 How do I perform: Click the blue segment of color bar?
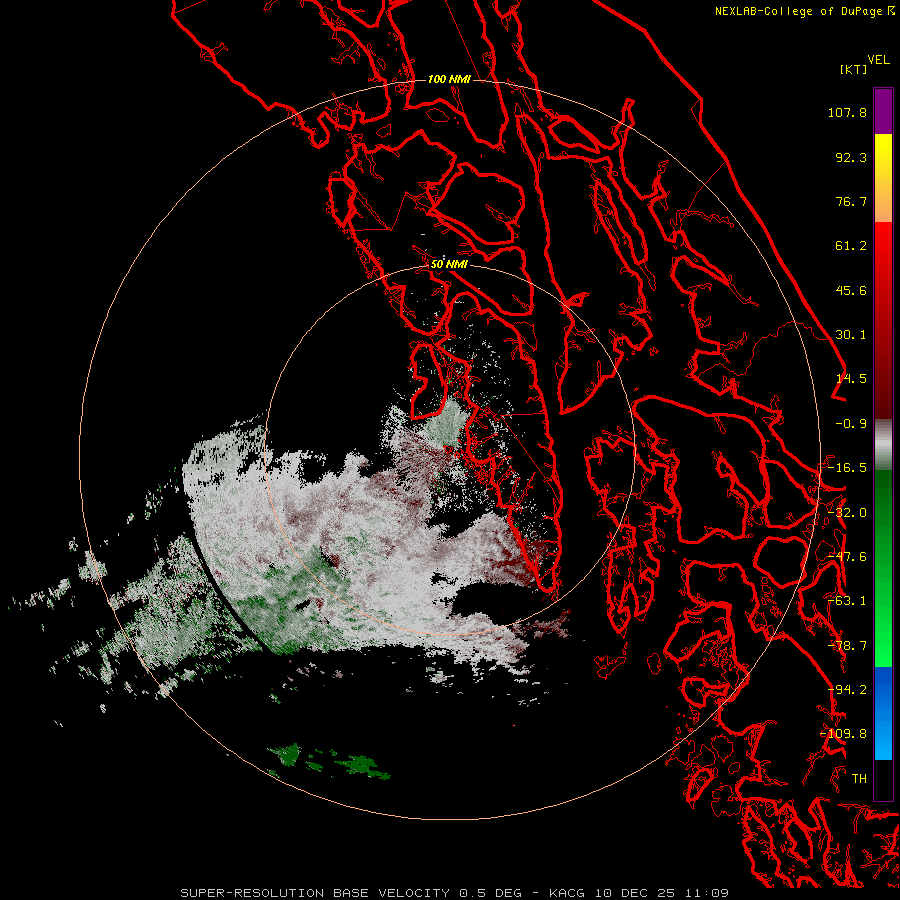[883, 713]
